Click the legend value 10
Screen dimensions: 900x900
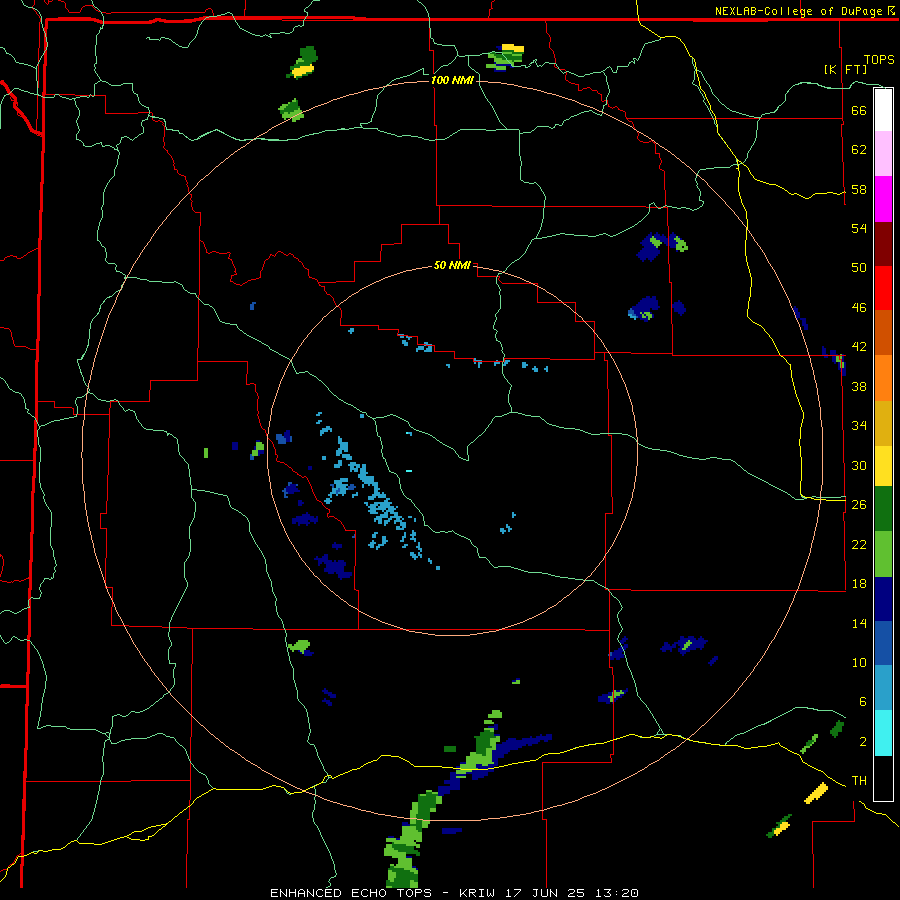[859, 663]
